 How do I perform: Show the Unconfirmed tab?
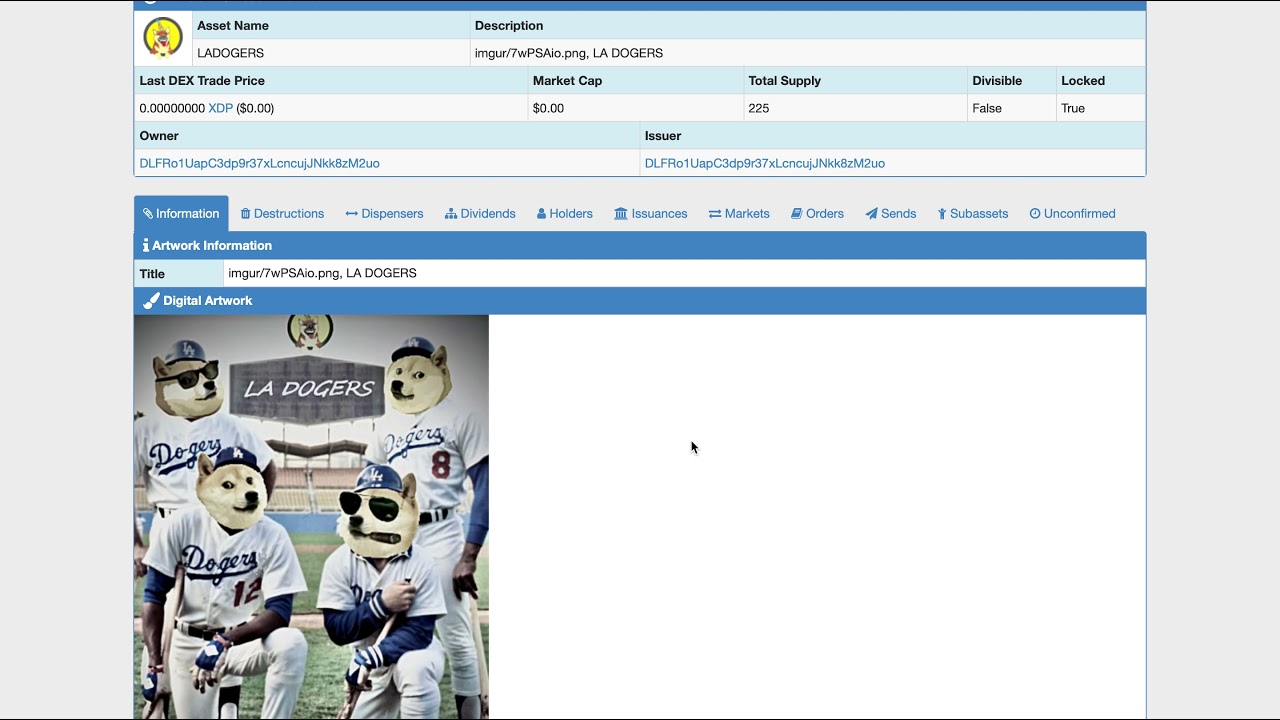(x=1072, y=213)
